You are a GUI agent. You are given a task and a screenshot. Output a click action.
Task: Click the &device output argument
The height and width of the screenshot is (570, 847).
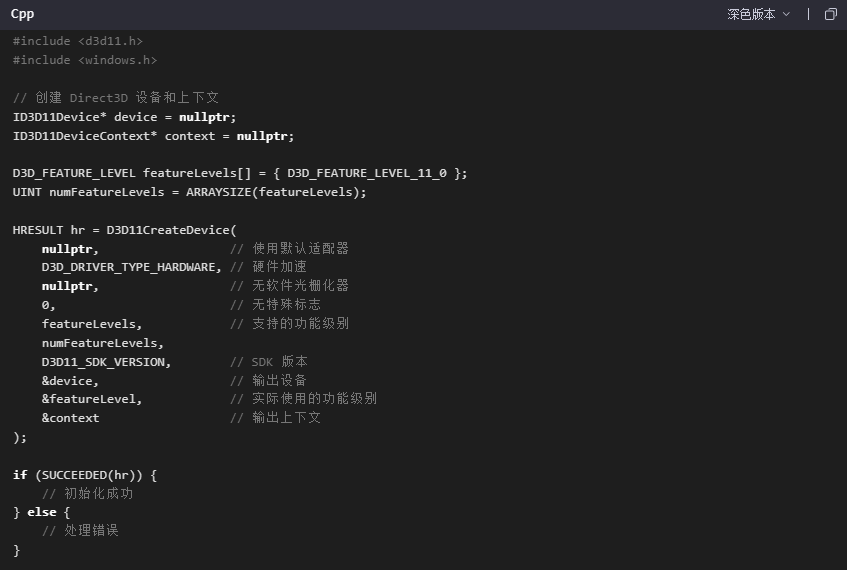click(70, 380)
